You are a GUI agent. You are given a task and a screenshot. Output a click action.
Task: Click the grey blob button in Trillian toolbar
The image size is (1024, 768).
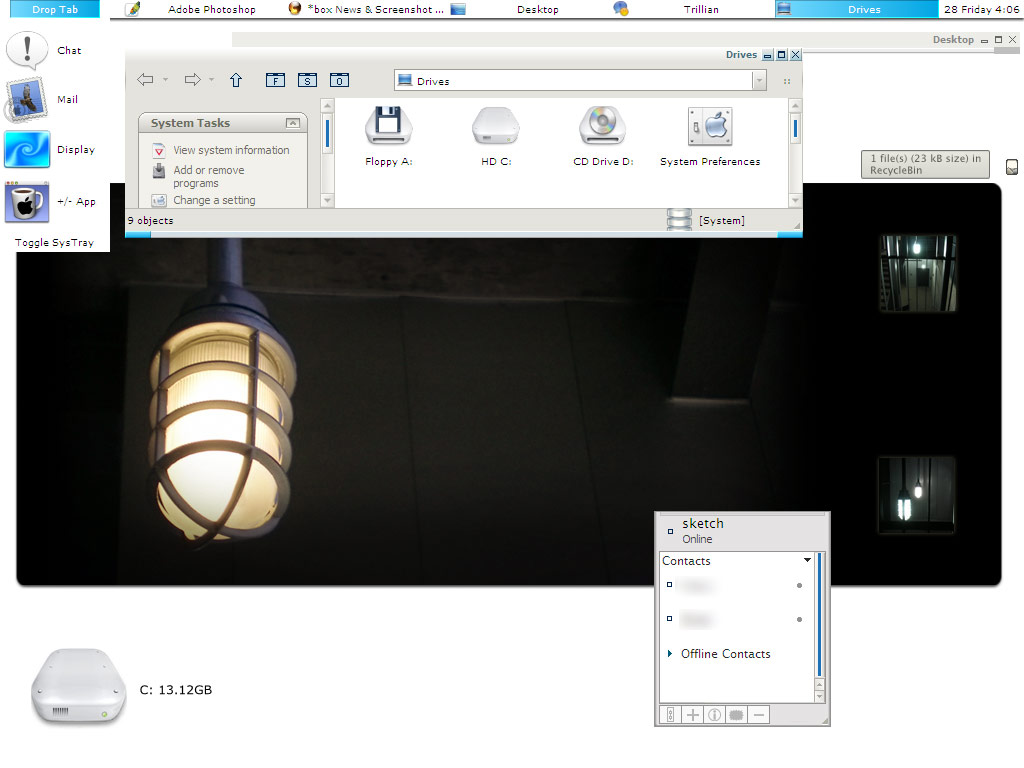737,715
